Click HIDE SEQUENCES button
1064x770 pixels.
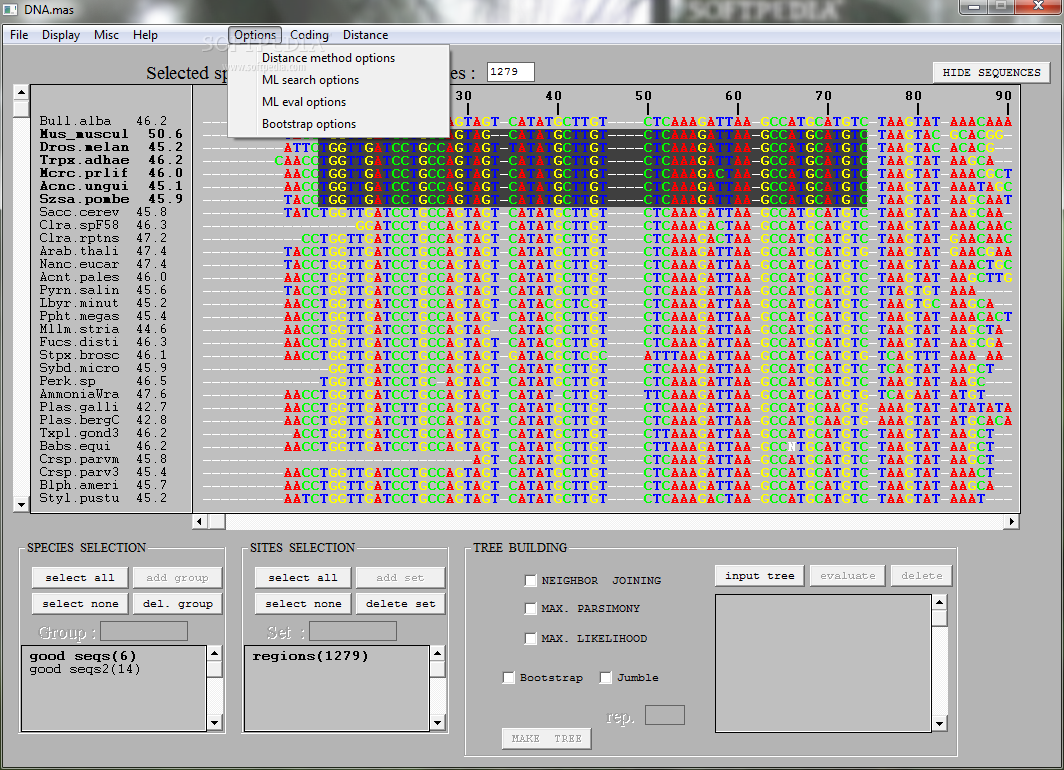click(991, 73)
